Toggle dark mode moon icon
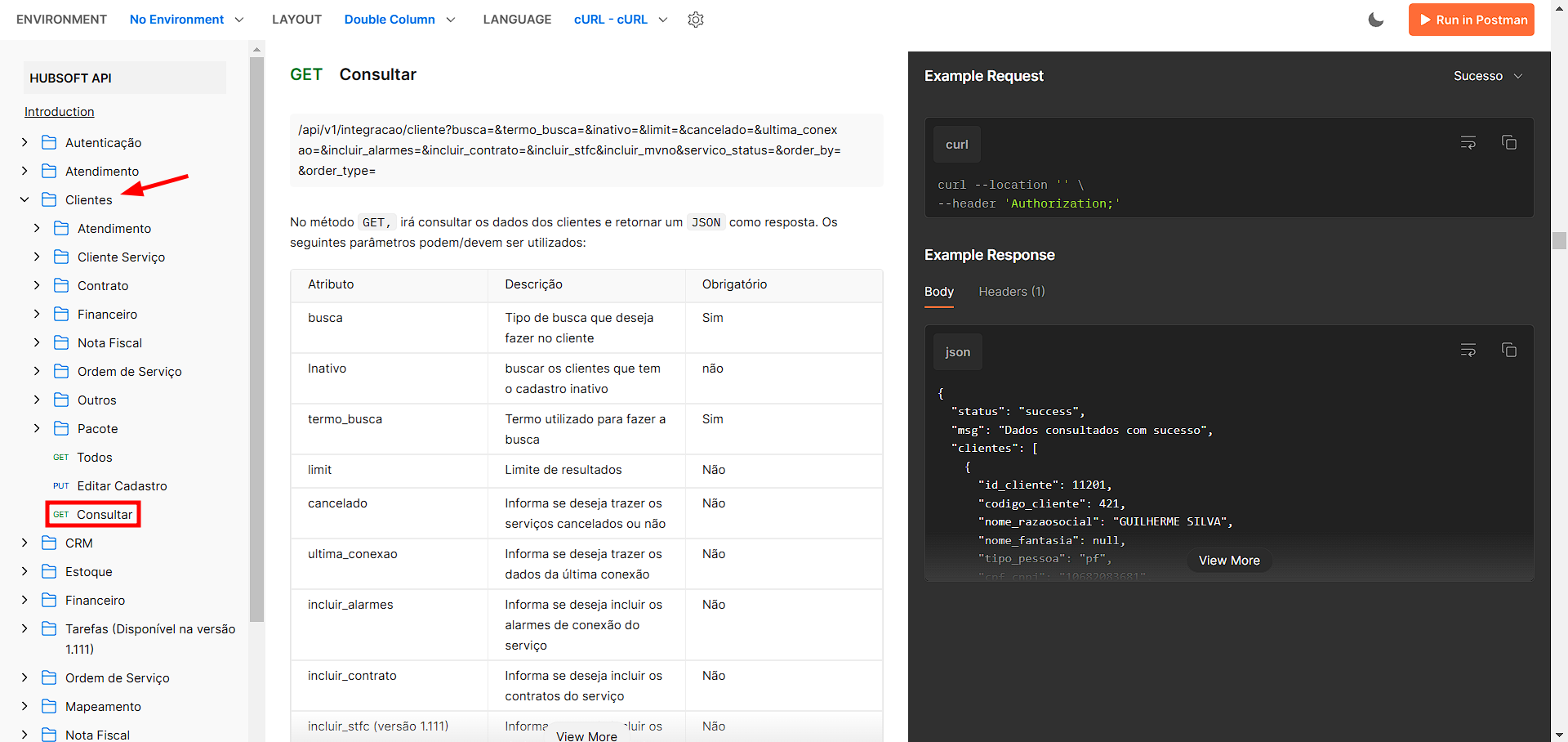The image size is (1568, 742). [x=1376, y=20]
